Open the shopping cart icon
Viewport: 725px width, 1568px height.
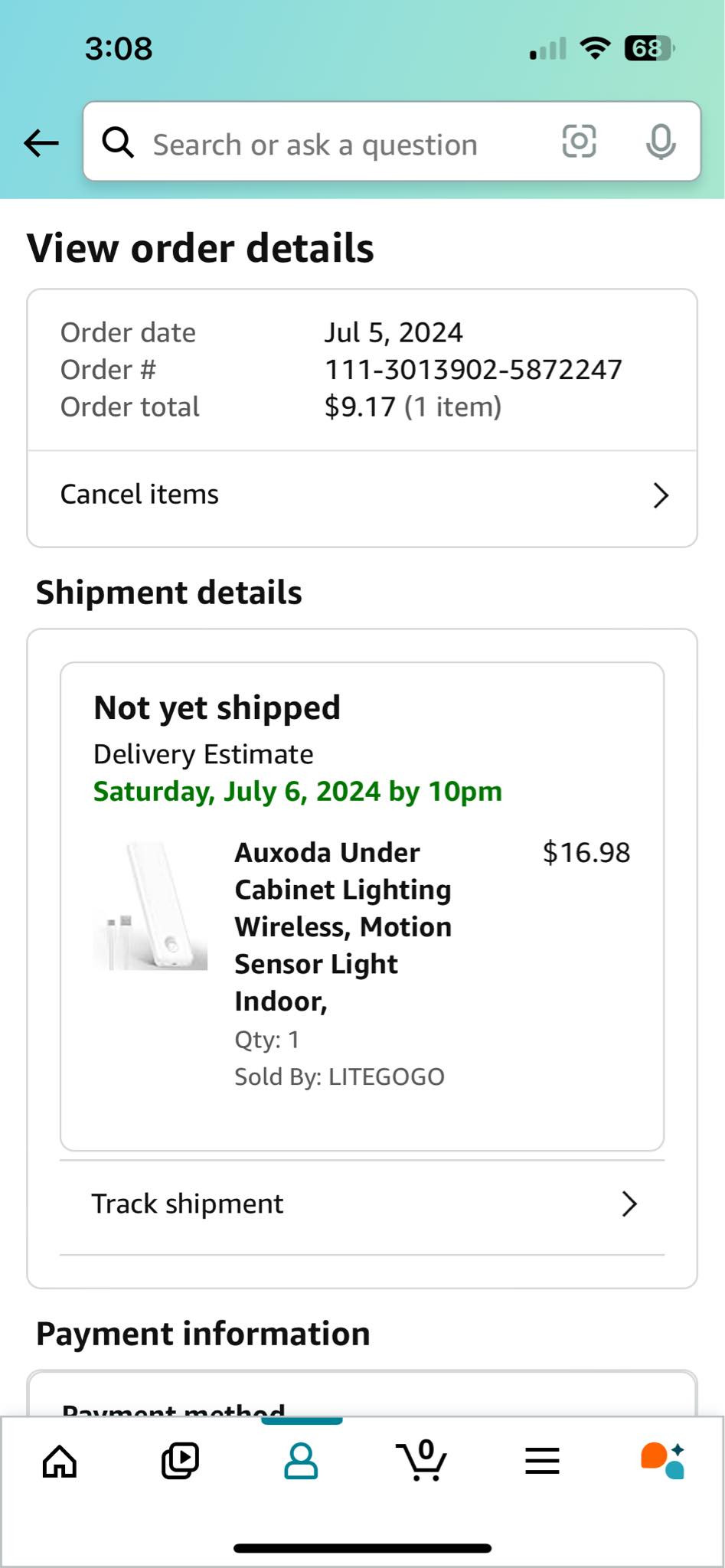click(421, 1459)
